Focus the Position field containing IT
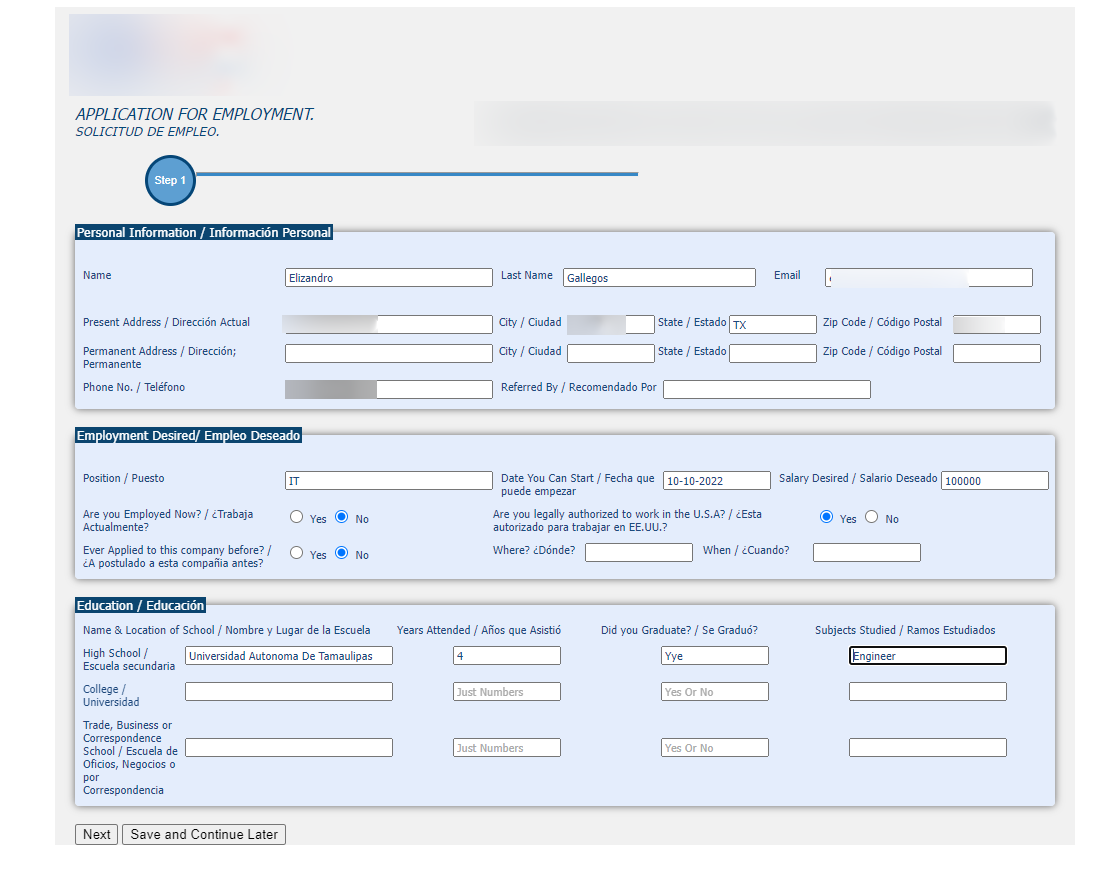Image resolution: width=1106 pixels, height=890 pixels. pyautogui.click(x=389, y=480)
